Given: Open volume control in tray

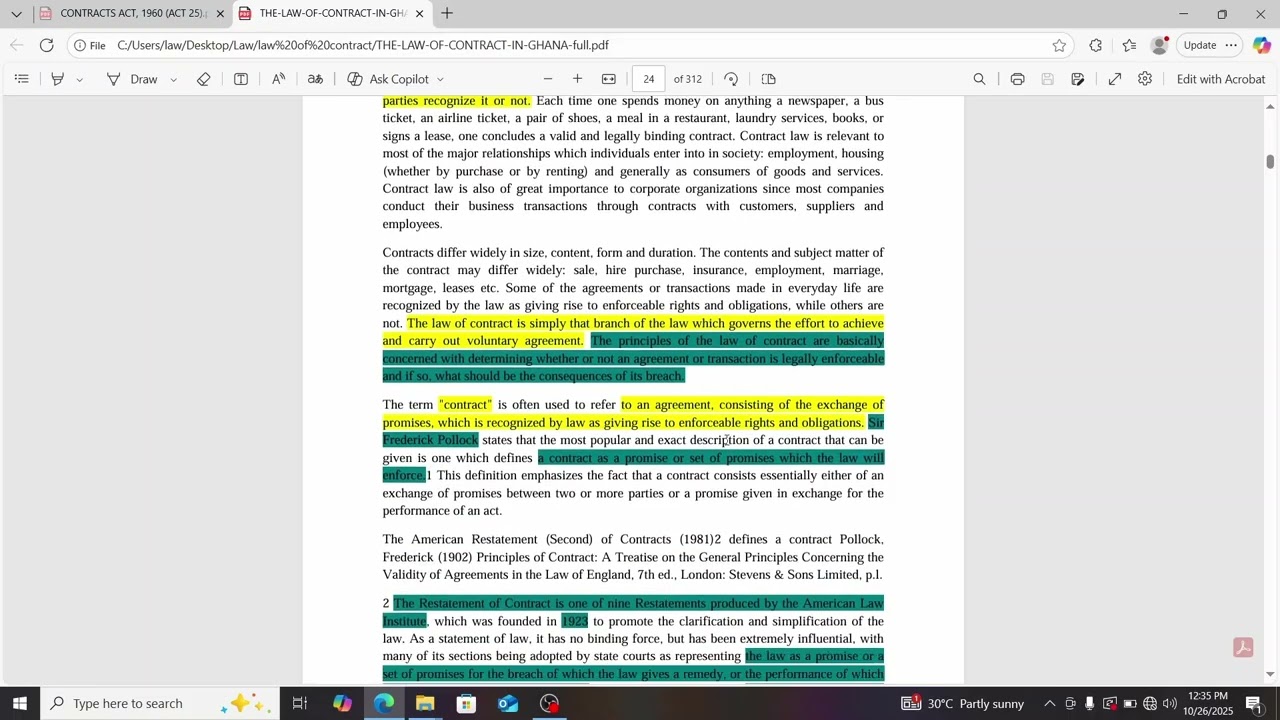Looking at the screenshot, I should tap(1171, 703).
